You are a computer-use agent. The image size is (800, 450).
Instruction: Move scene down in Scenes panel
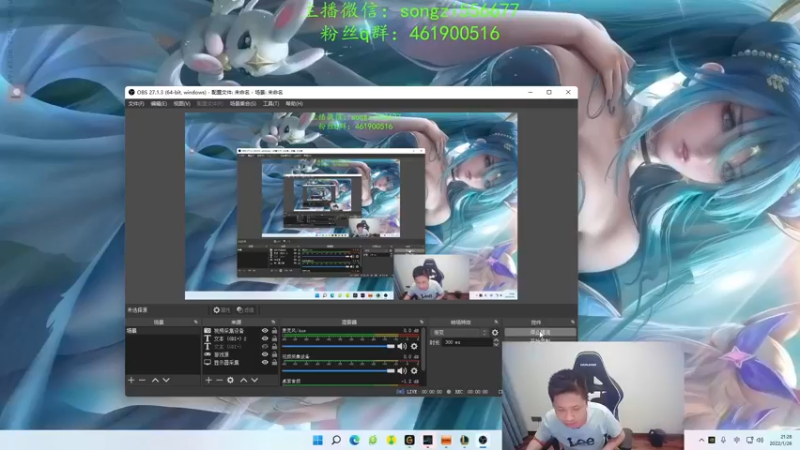166,380
